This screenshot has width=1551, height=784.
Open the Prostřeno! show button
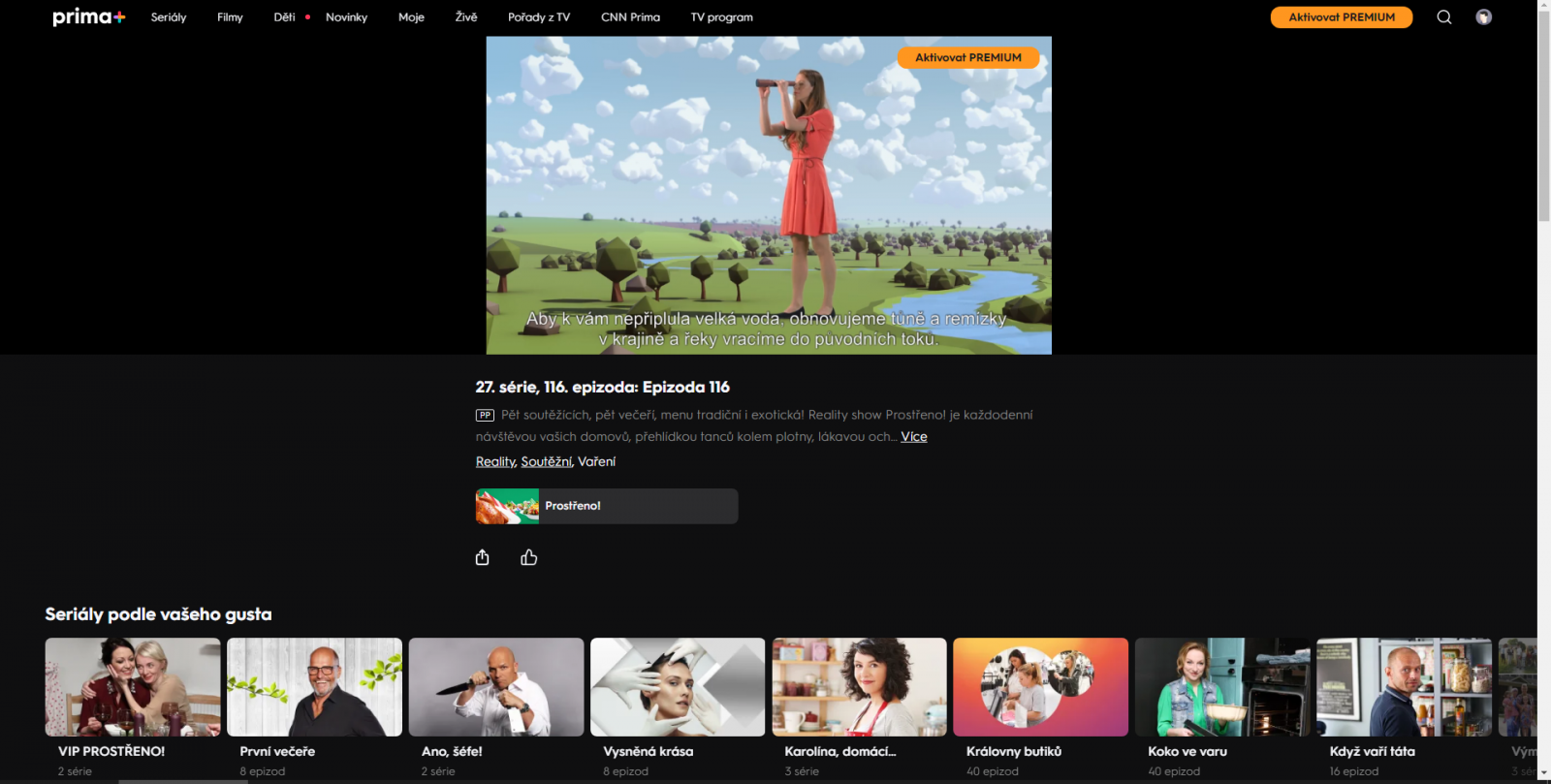(607, 506)
